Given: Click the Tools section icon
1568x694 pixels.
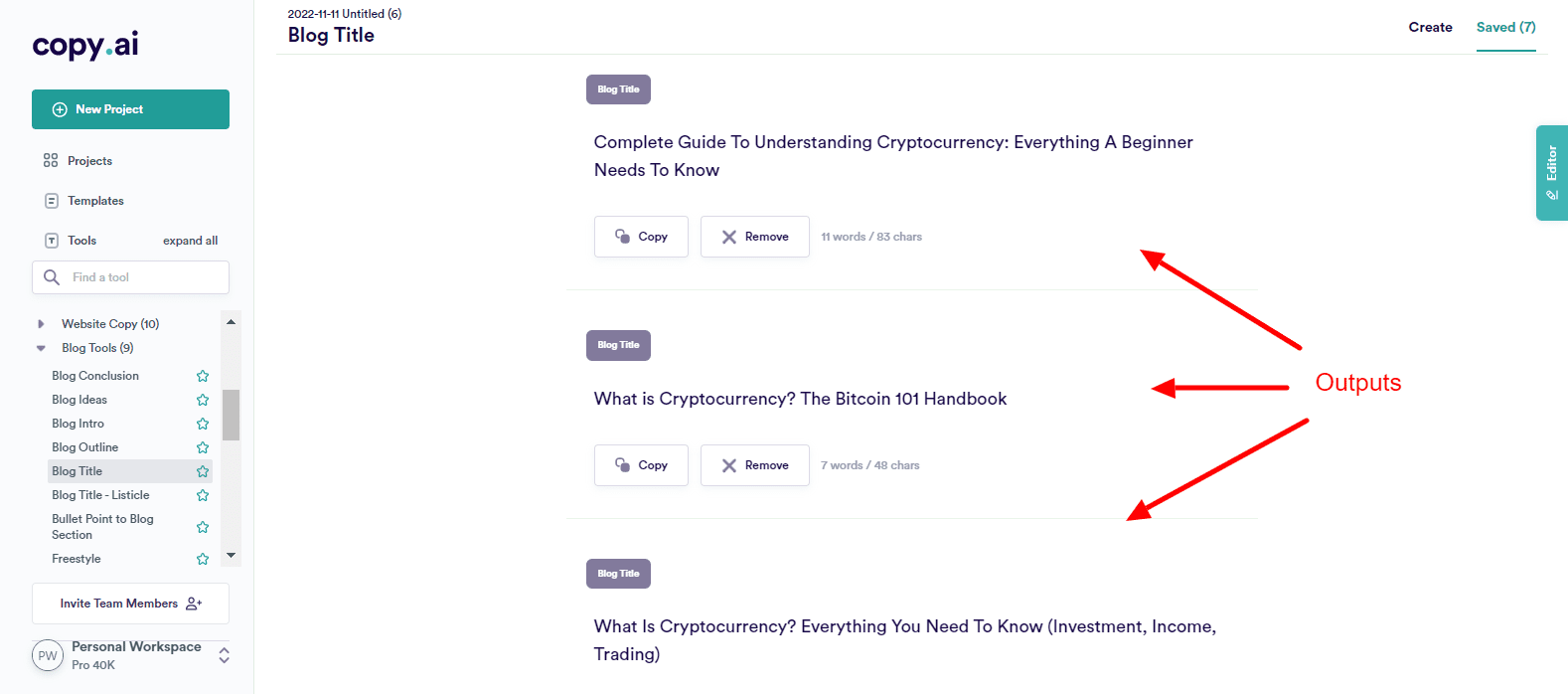Looking at the screenshot, I should 52,241.
